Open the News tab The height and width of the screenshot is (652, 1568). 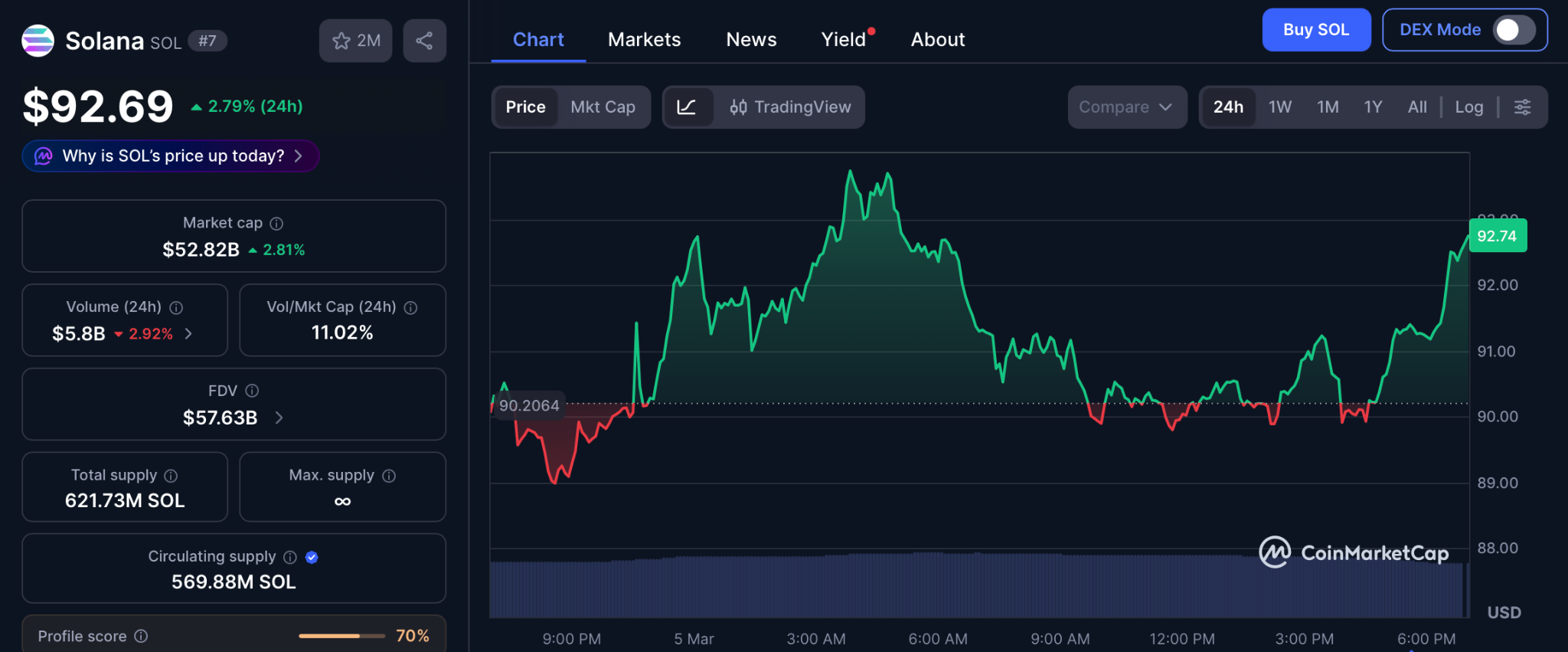(x=751, y=40)
